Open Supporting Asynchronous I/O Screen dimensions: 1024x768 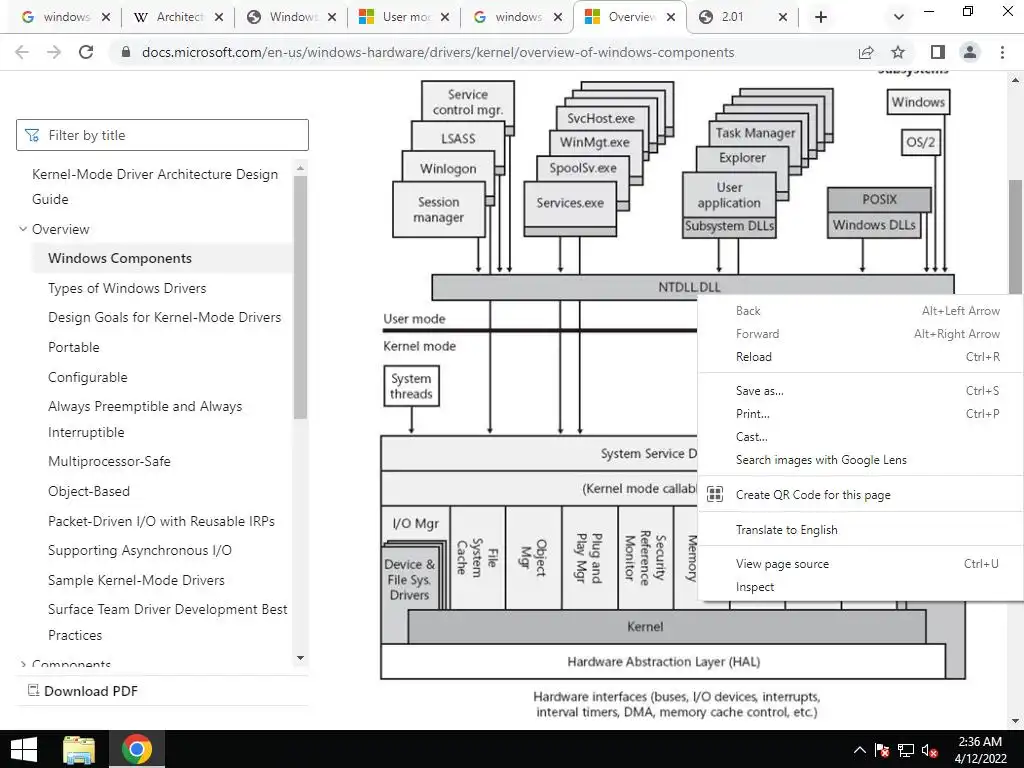(x=140, y=551)
